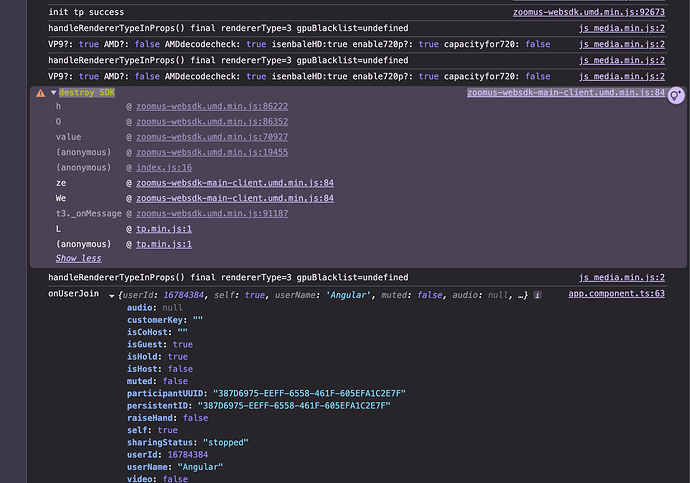Open zoomus-websdk.umd.min.js:70927 link in value frame
Screen dimensions: 690x483
[x=212, y=137]
